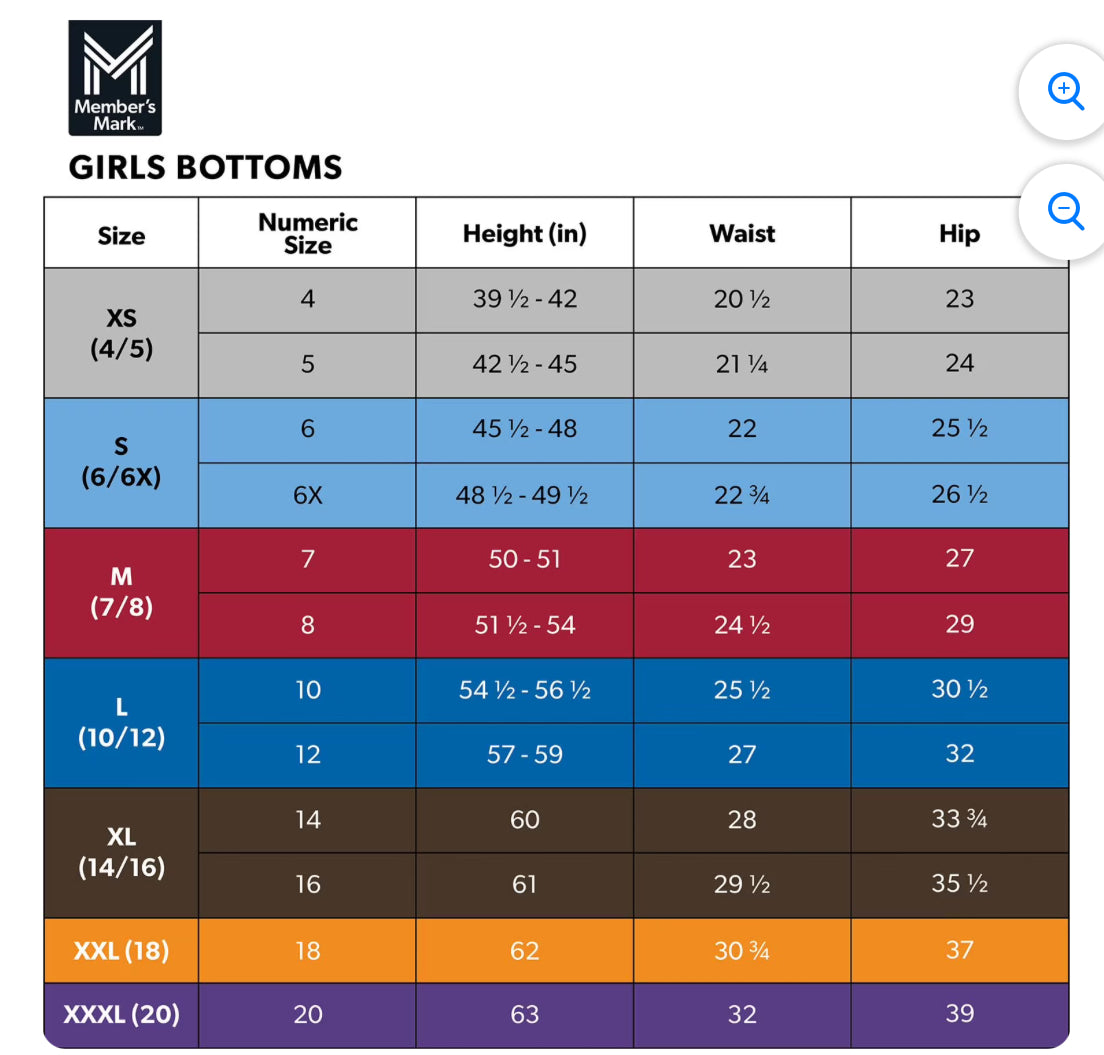Click the Height (in) column header
Screen dimensions: 1104x1055
(525, 234)
